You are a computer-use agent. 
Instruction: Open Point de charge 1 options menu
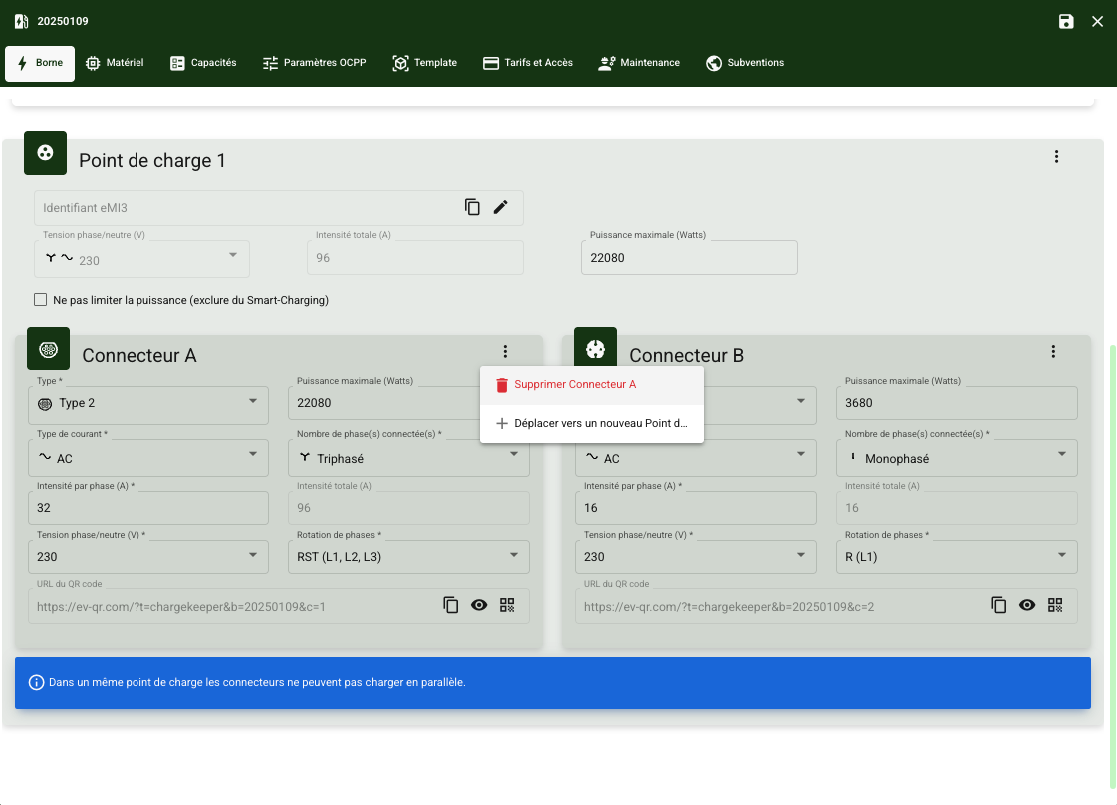[1056, 157]
